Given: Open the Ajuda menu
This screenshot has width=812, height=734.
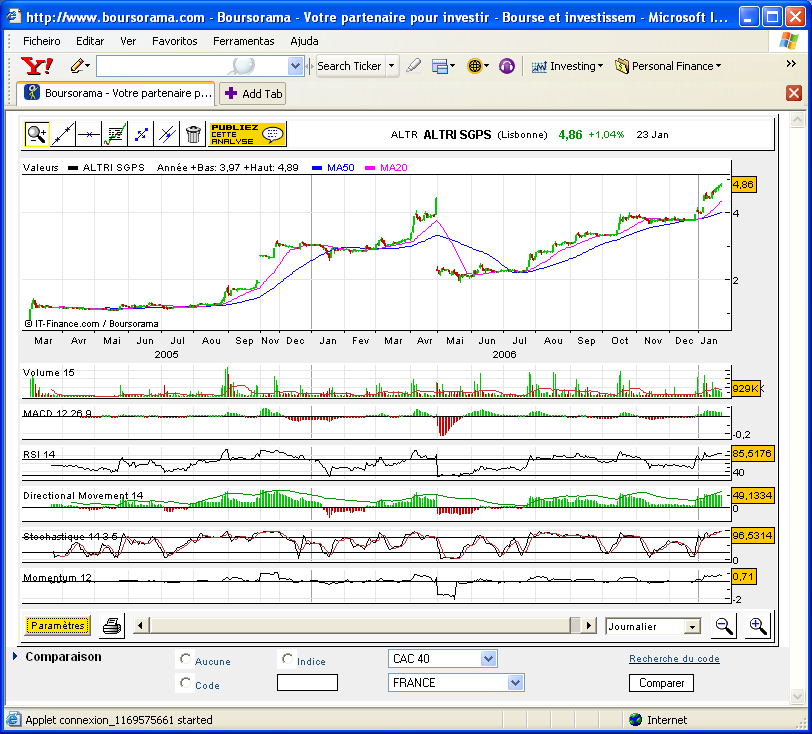Looking at the screenshot, I should [304, 41].
